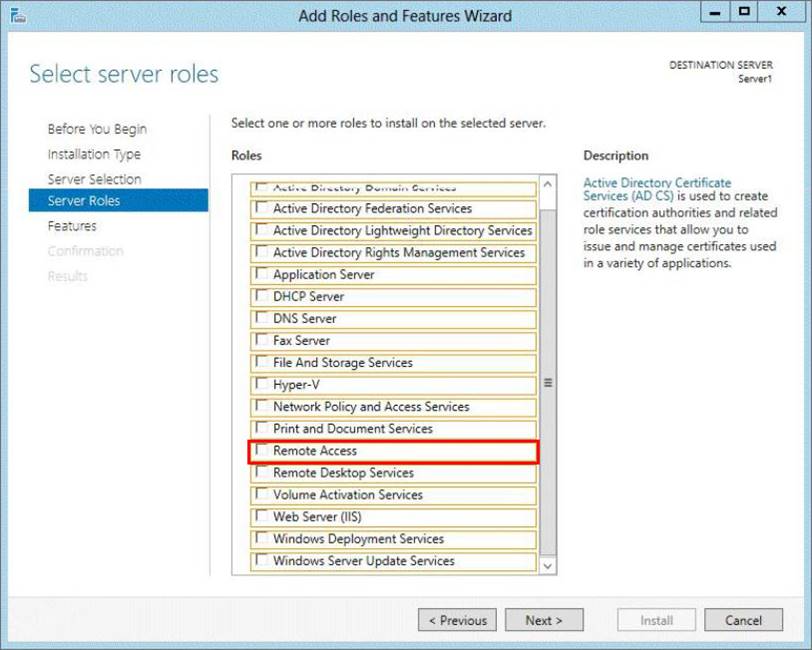Tick the Fax Server checkbox
Image resolution: width=812 pixels, height=650 pixels.
point(262,341)
